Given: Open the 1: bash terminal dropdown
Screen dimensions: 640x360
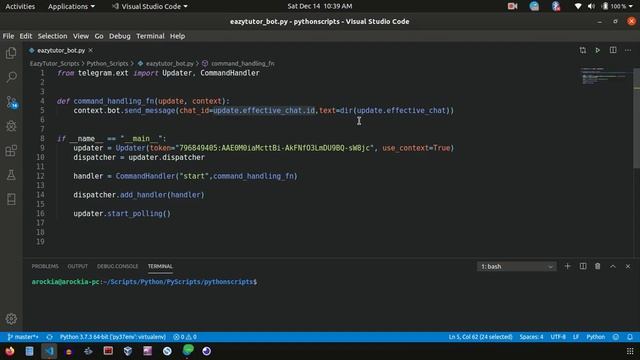Looking at the screenshot, I should 516,267.
